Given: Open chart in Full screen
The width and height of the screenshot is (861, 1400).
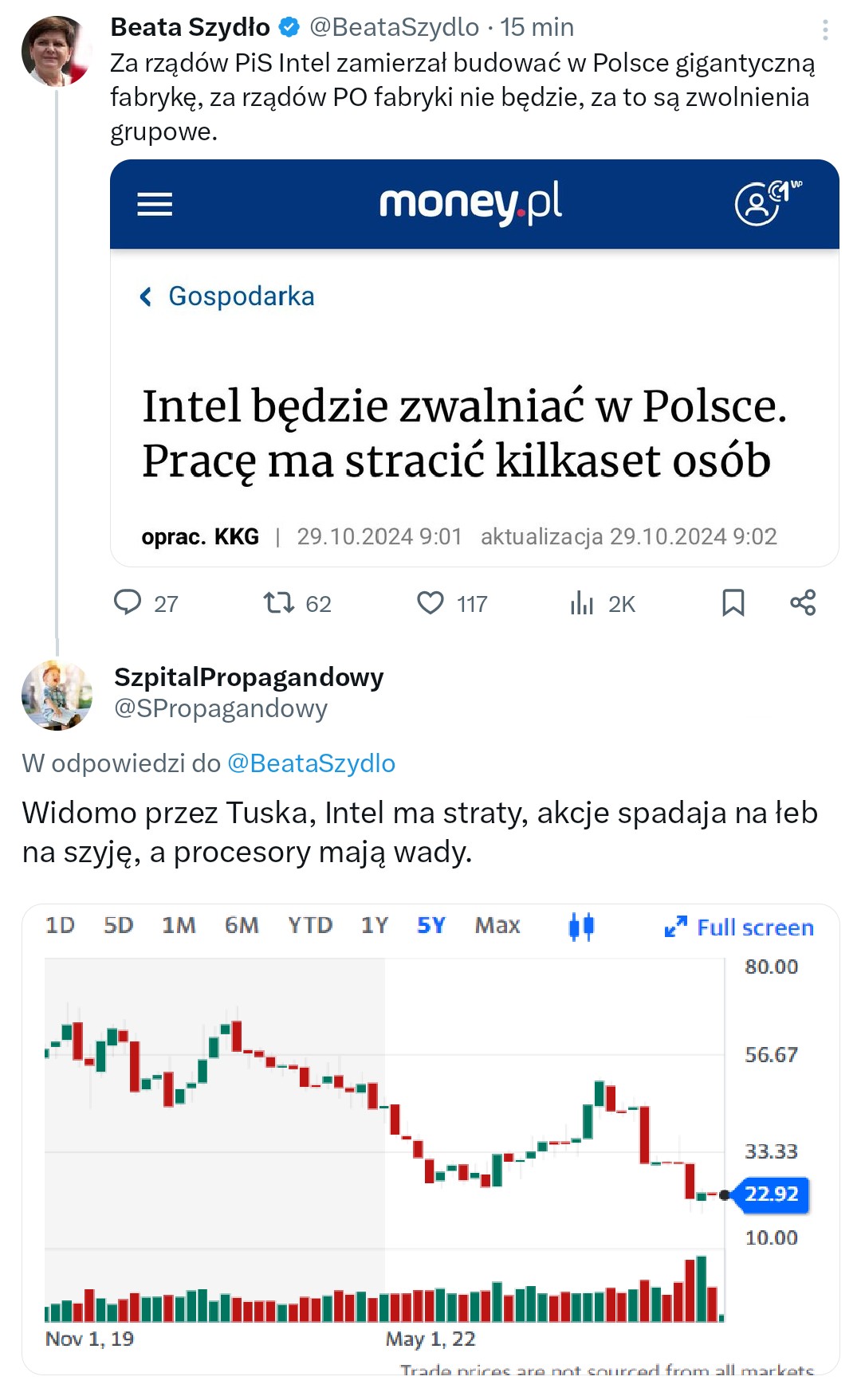Looking at the screenshot, I should (x=740, y=927).
